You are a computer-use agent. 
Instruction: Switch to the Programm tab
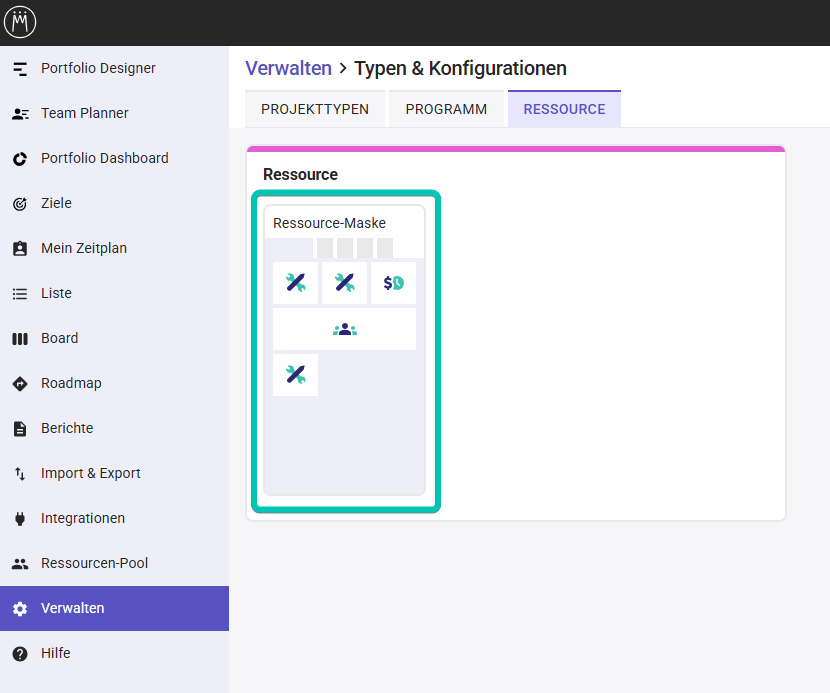point(446,109)
